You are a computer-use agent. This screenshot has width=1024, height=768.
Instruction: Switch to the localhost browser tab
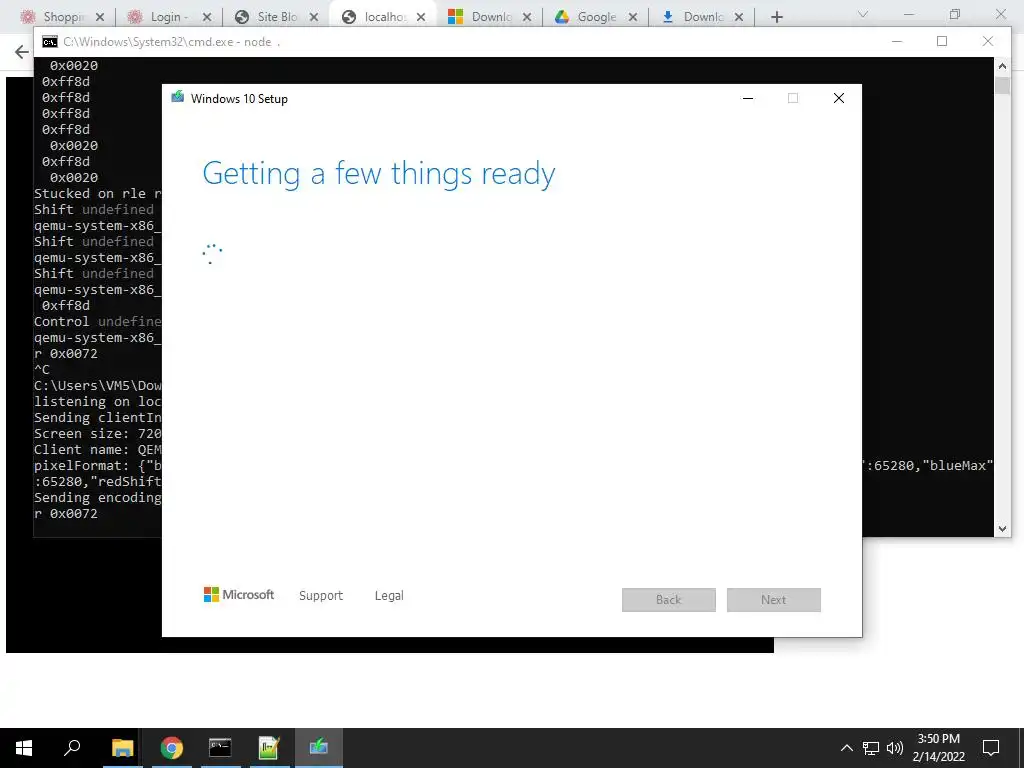coord(384,17)
